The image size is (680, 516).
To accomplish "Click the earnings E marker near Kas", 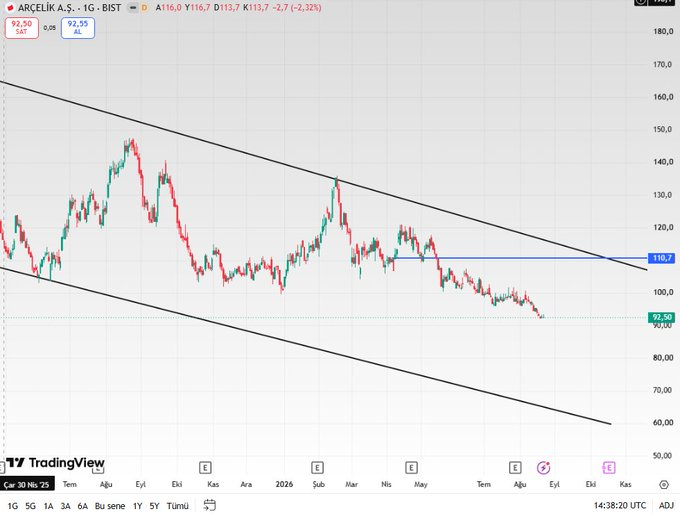I will (x=205, y=468).
